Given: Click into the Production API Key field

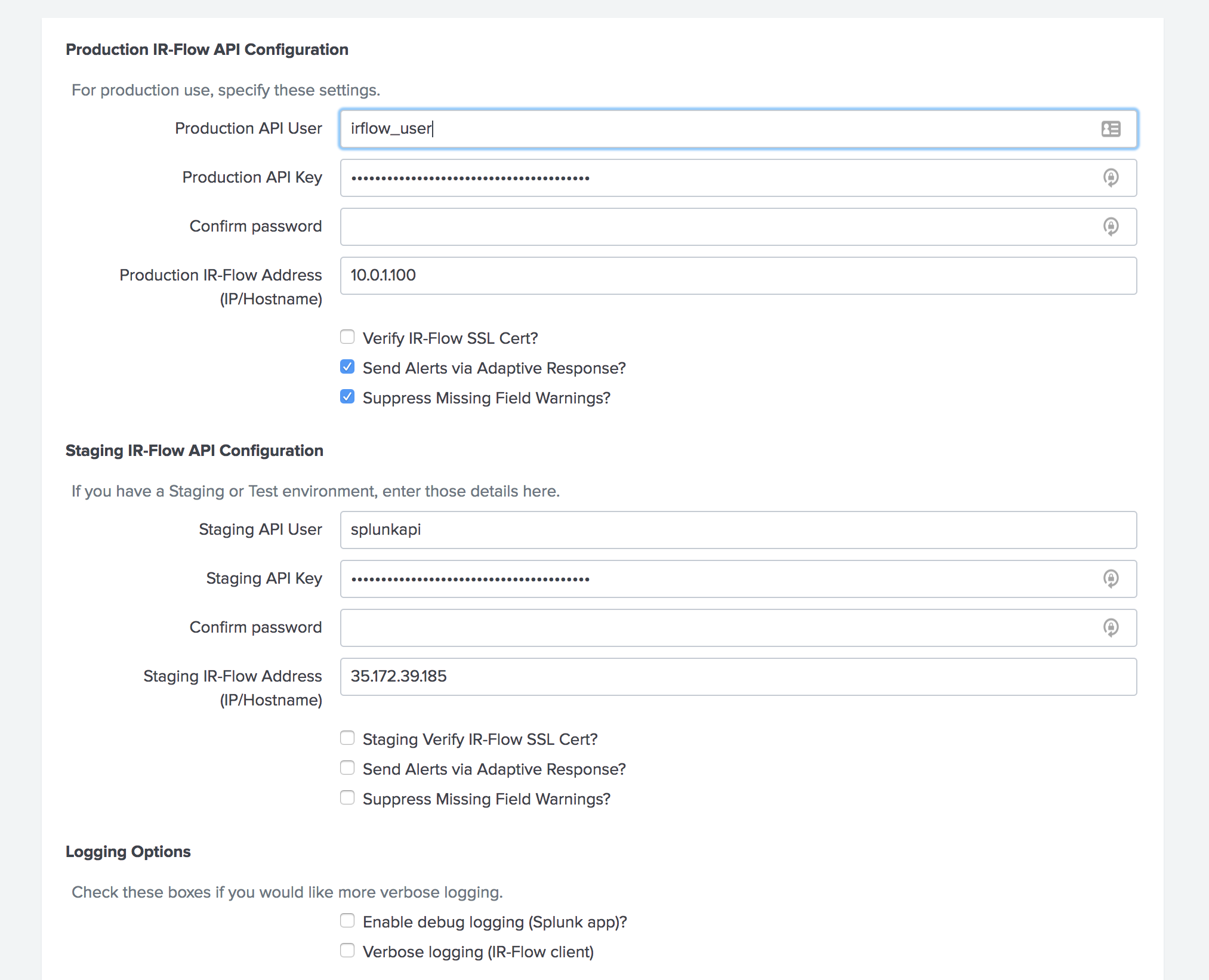Looking at the screenshot, I should [x=716, y=178].
